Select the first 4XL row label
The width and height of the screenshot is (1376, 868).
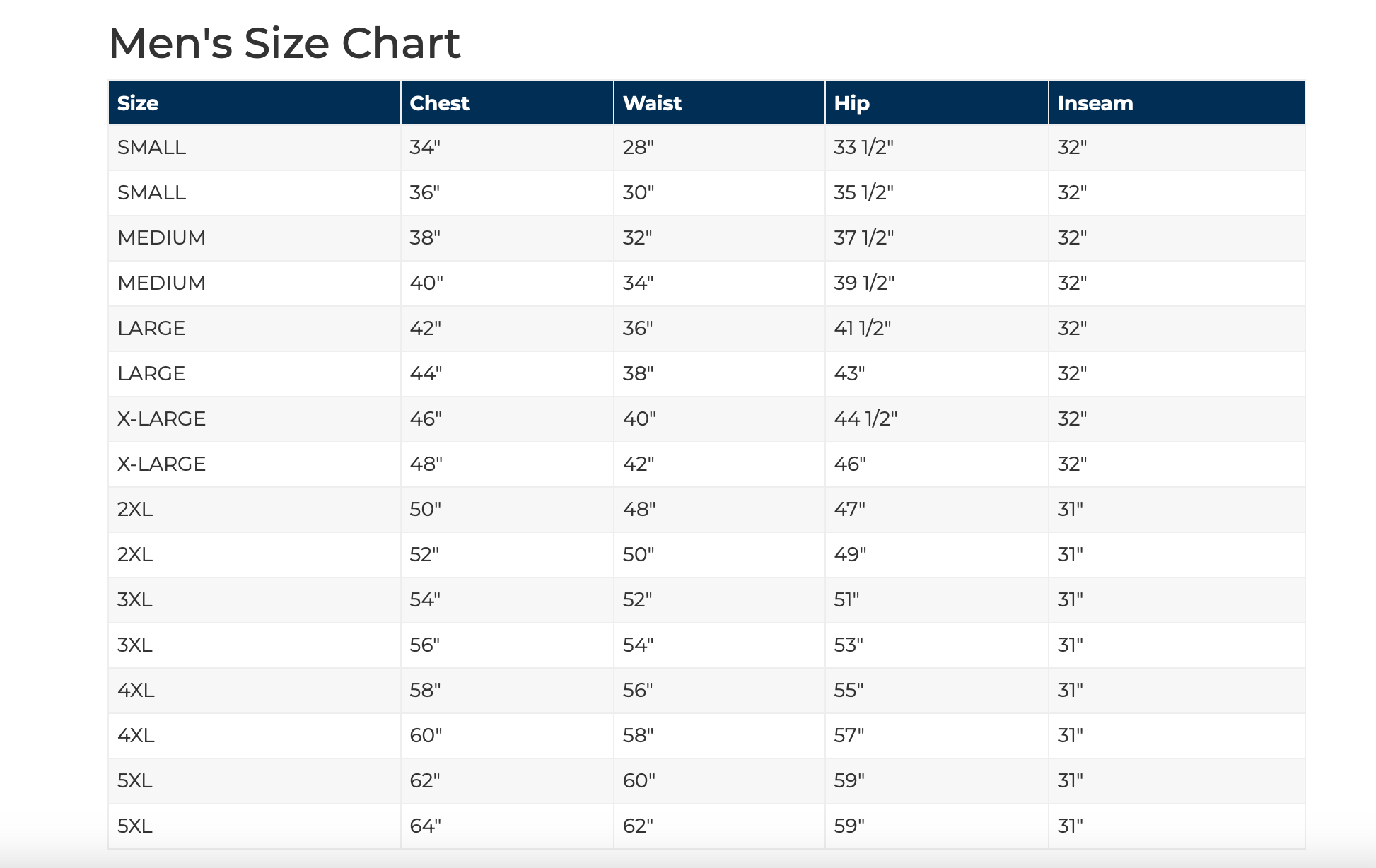(x=136, y=691)
